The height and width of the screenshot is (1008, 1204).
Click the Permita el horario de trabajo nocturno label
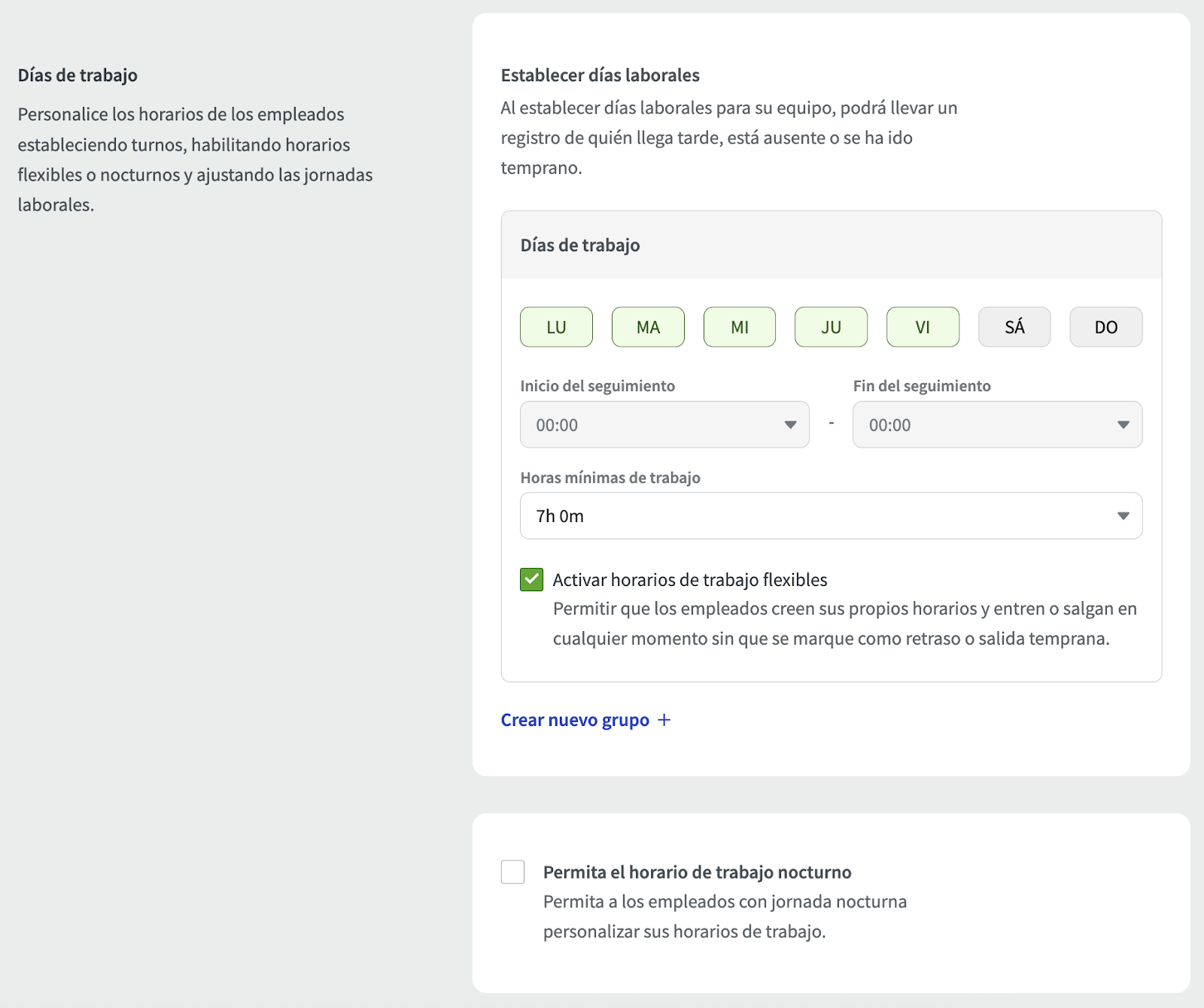697,872
